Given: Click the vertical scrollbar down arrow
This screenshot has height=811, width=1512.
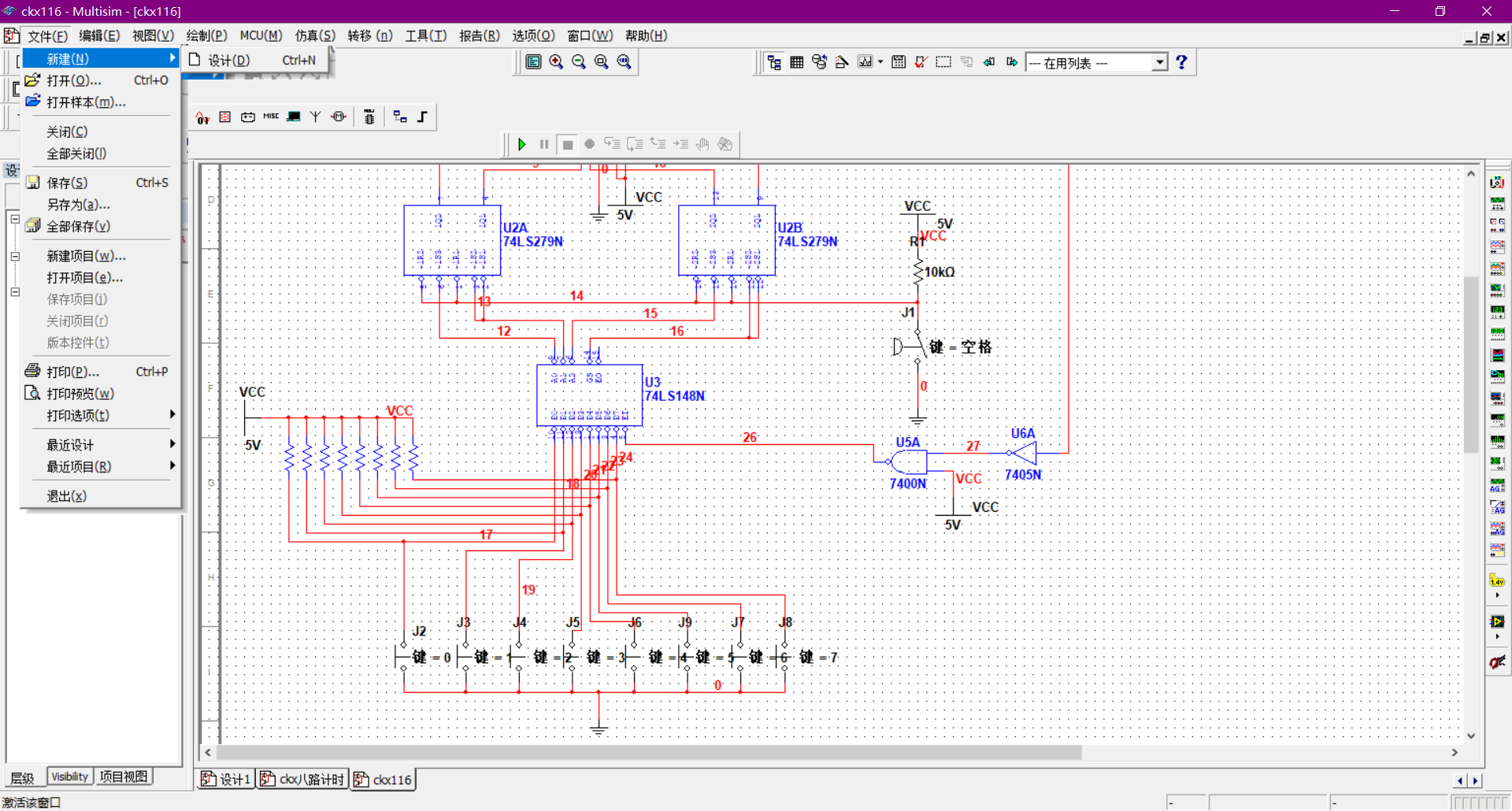Looking at the screenshot, I should click(x=1471, y=736).
